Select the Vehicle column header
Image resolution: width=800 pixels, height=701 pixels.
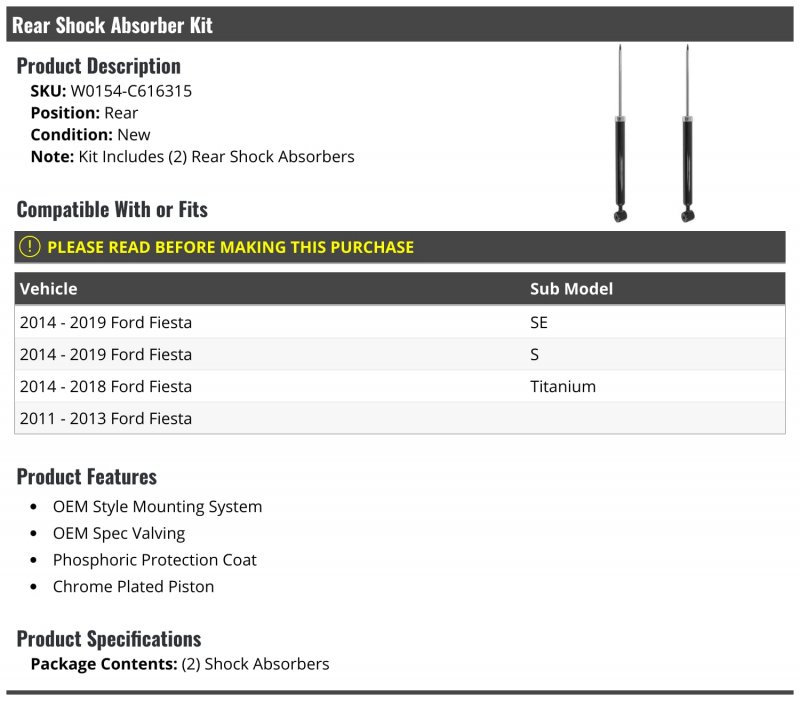pos(49,289)
